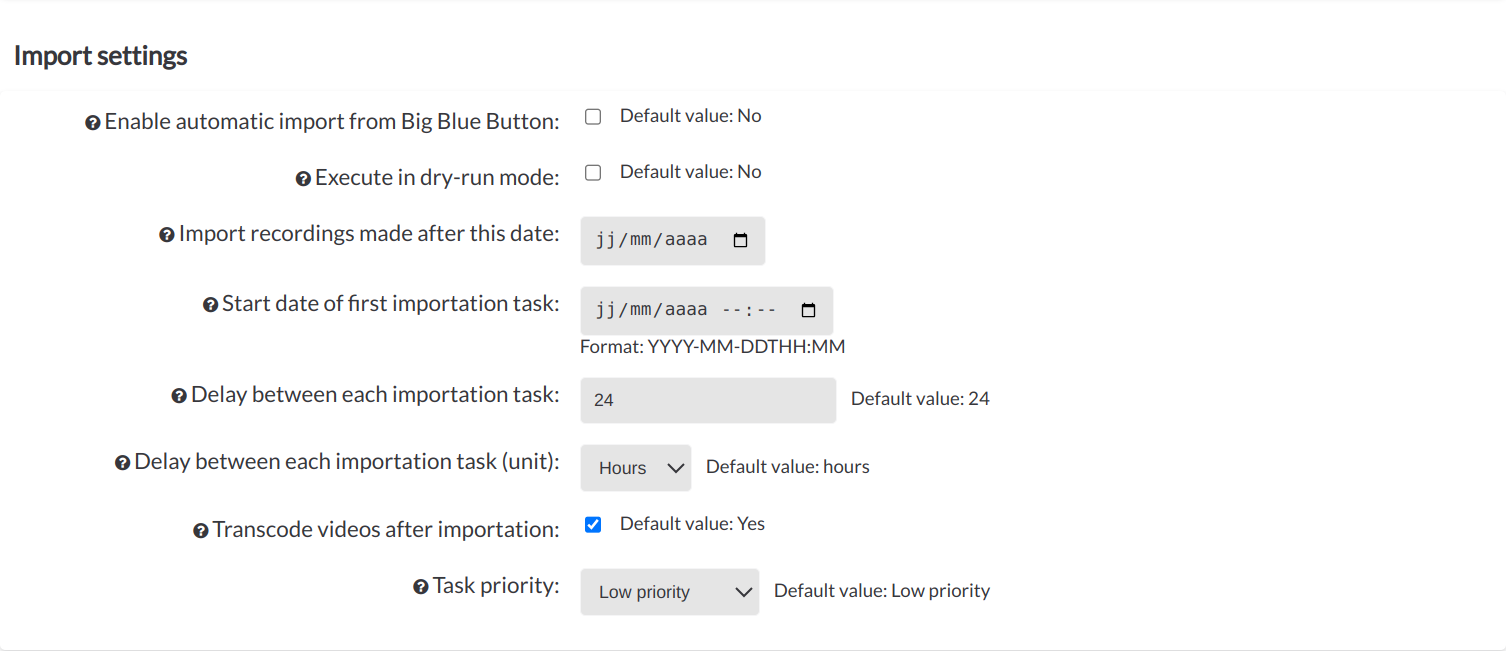This screenshot has width=1506, height=651.
Task: Click help icon next to Task priority
Action: click(421, 587)
